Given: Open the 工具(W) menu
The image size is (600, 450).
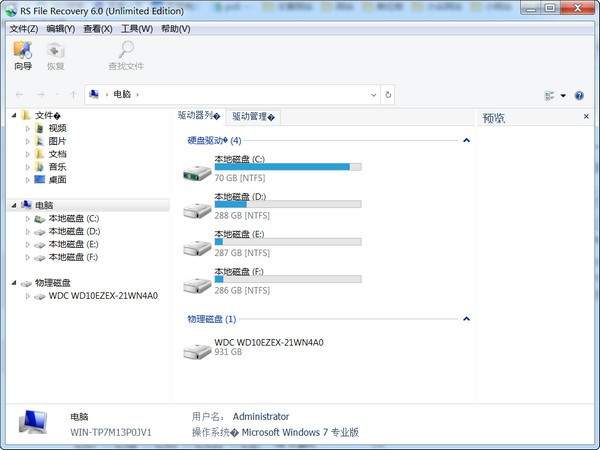Looking at the screenshot, I should click(x=137, y=29).
